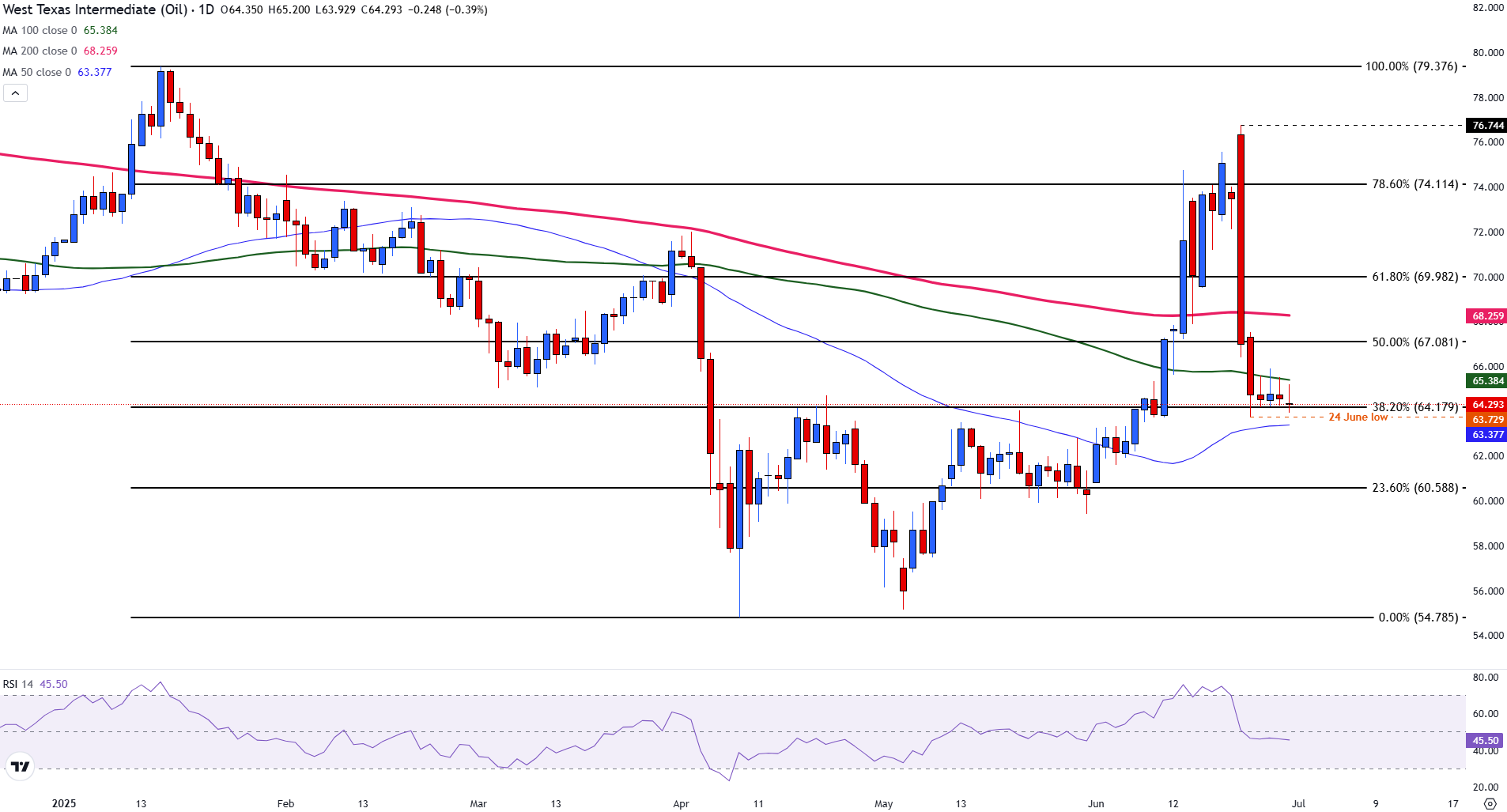
Task: Click the purple 45.50 RSI value tag
Action: pyautogui.click(x=1485, y=741)
